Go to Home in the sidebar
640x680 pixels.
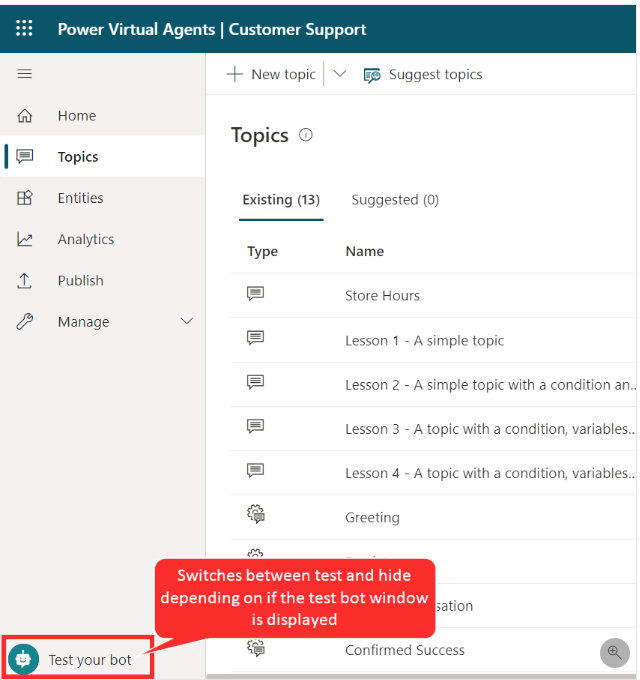coord(102,115)
